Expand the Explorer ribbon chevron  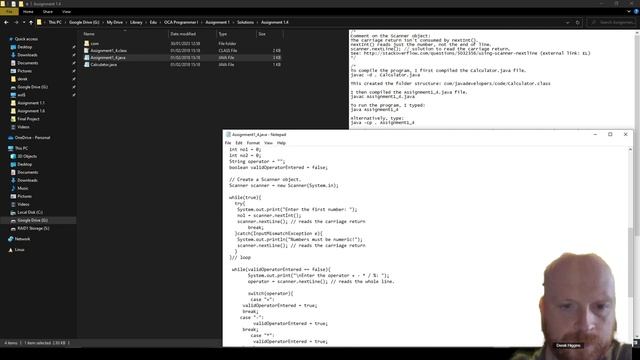(629, 12)
